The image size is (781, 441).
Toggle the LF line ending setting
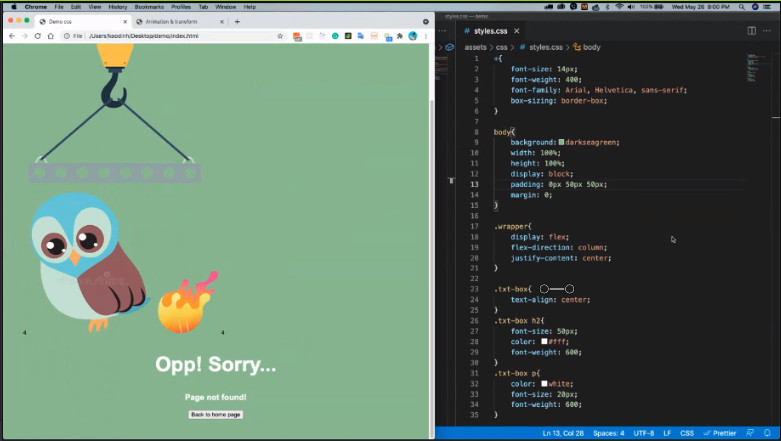666,433
